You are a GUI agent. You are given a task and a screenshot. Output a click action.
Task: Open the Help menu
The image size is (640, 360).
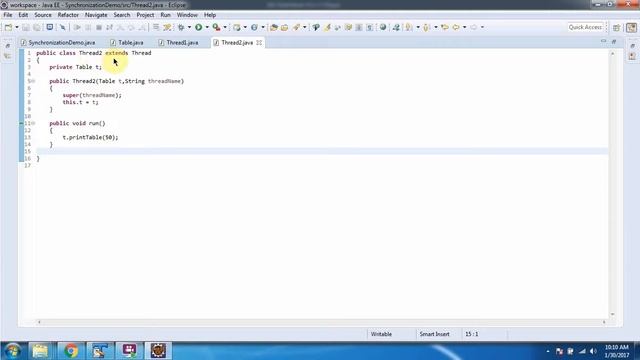click(x=210, y=15)
